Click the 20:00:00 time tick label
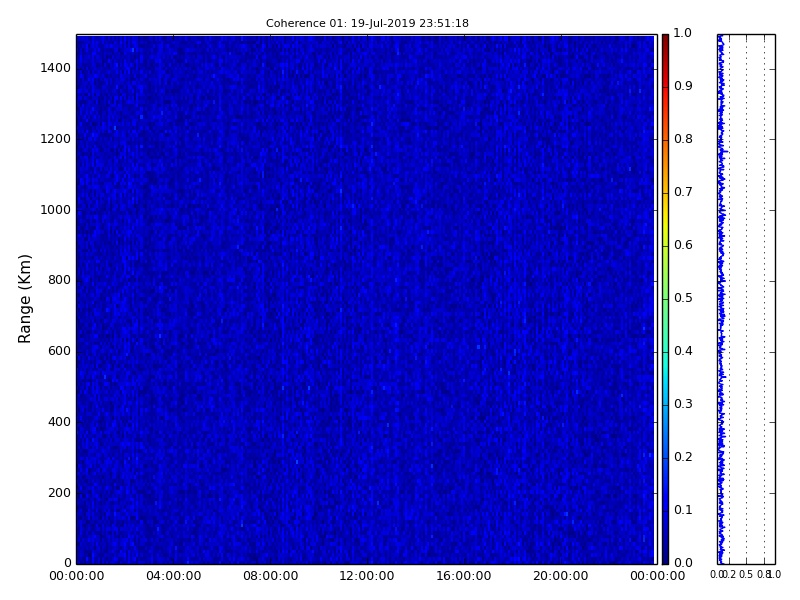 coord(560,576)
